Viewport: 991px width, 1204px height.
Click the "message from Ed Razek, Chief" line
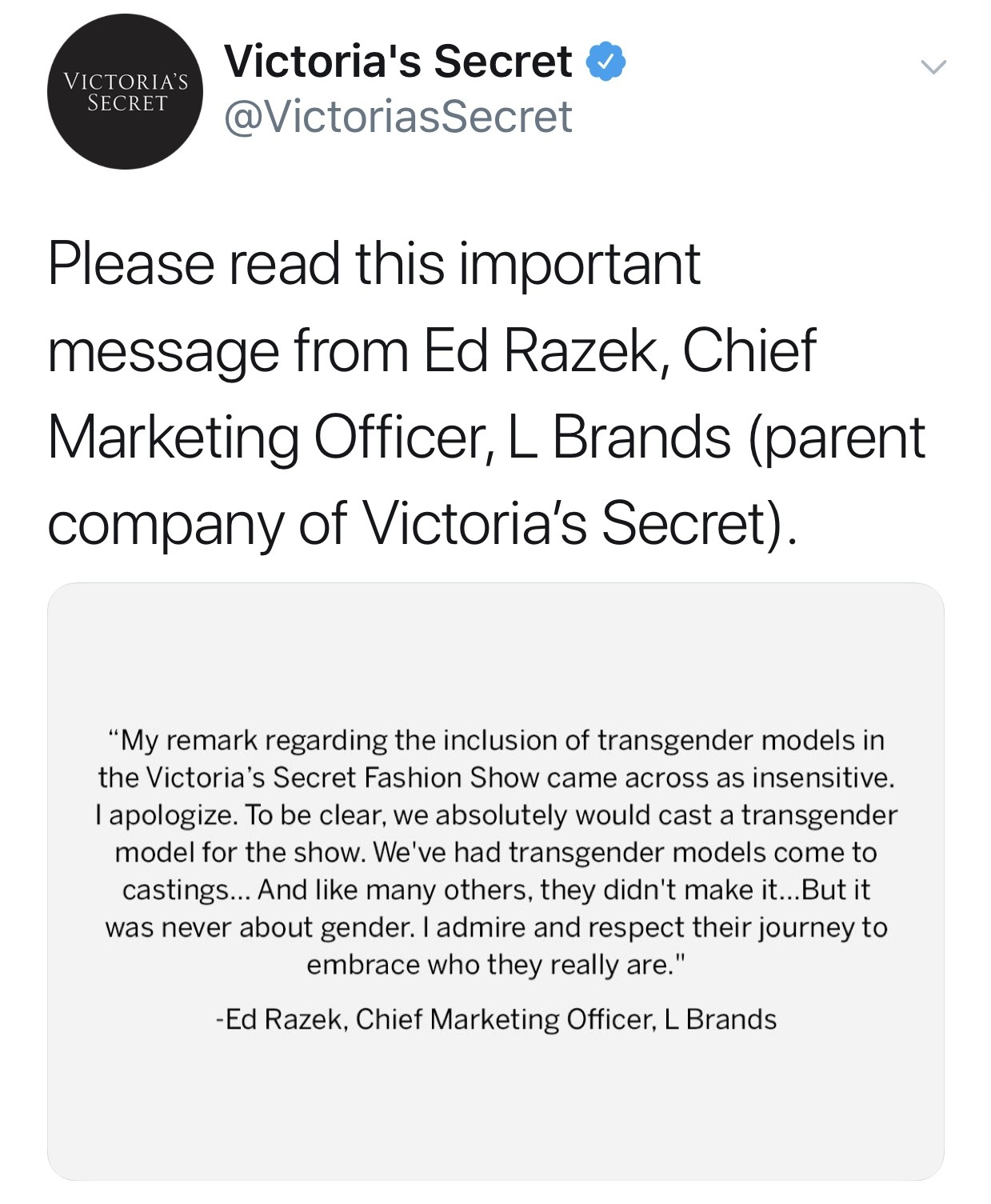coord(431,350)
